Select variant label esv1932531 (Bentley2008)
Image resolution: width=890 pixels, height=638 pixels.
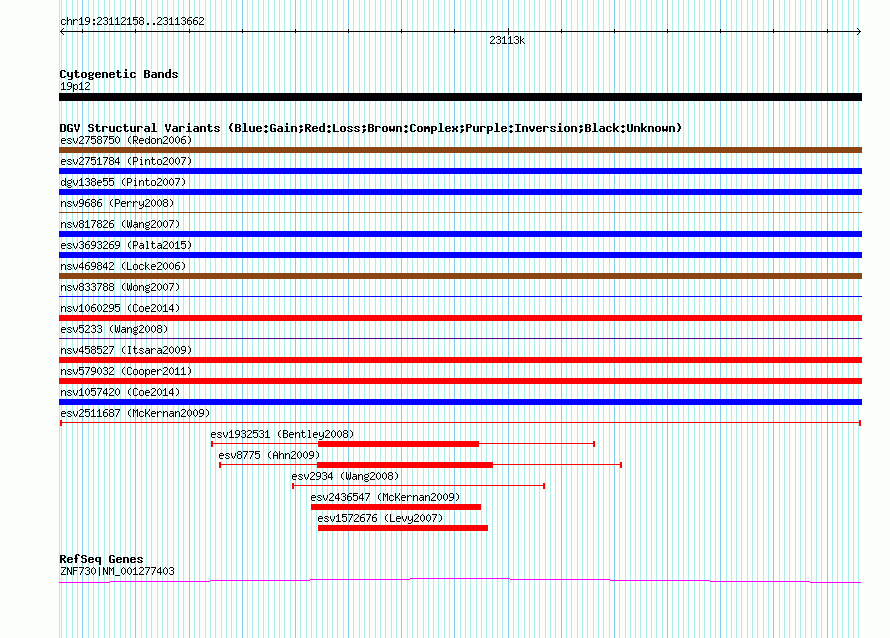pyautogui.click(x=282, y=434)
